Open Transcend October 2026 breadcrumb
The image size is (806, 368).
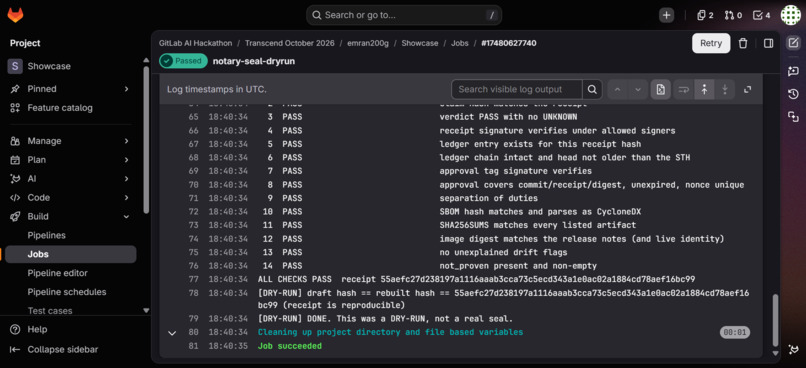(289, 43)
